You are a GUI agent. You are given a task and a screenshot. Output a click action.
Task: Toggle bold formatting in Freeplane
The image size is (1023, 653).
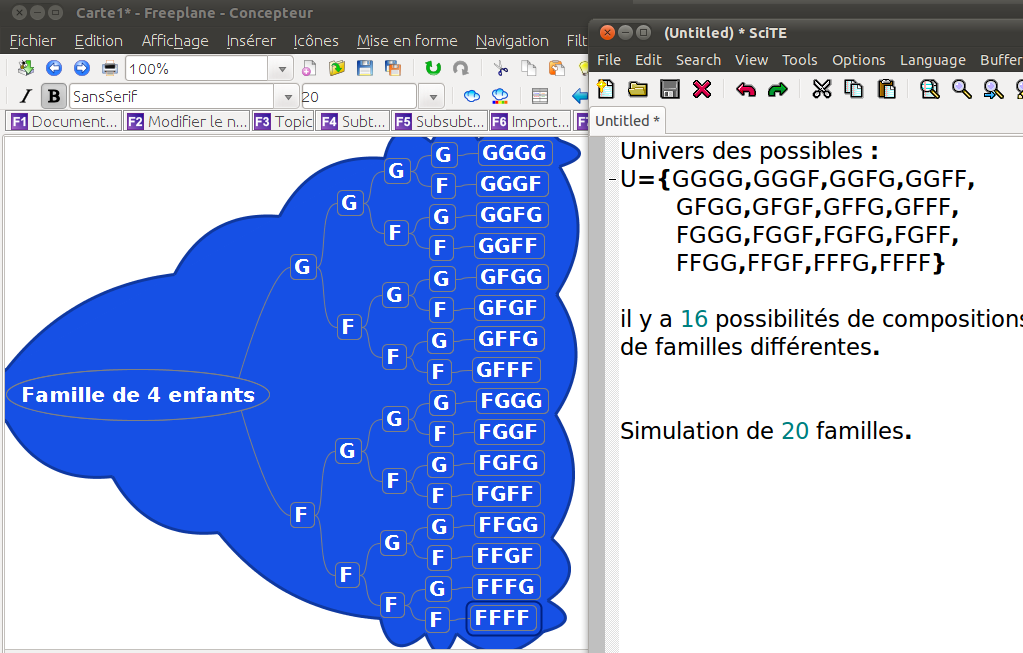[x=54, y=97]
